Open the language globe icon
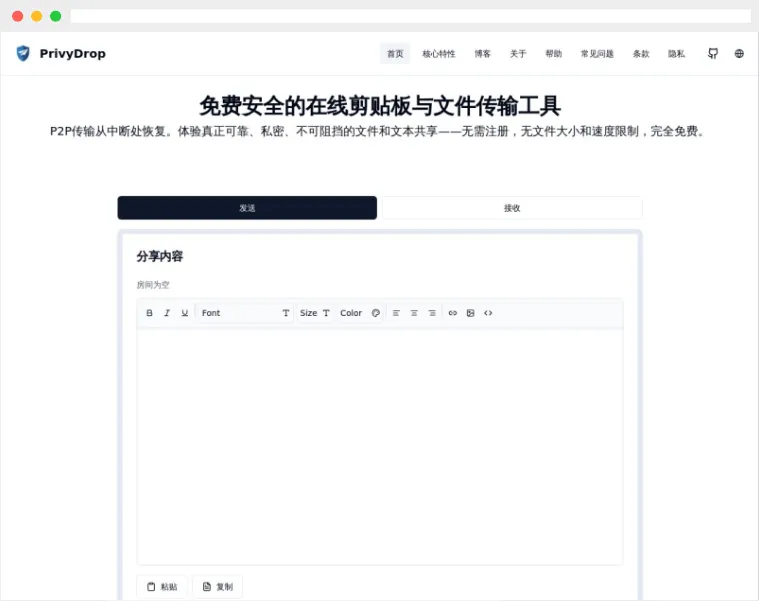Screen dimensions: 759x601 point(739,54)
